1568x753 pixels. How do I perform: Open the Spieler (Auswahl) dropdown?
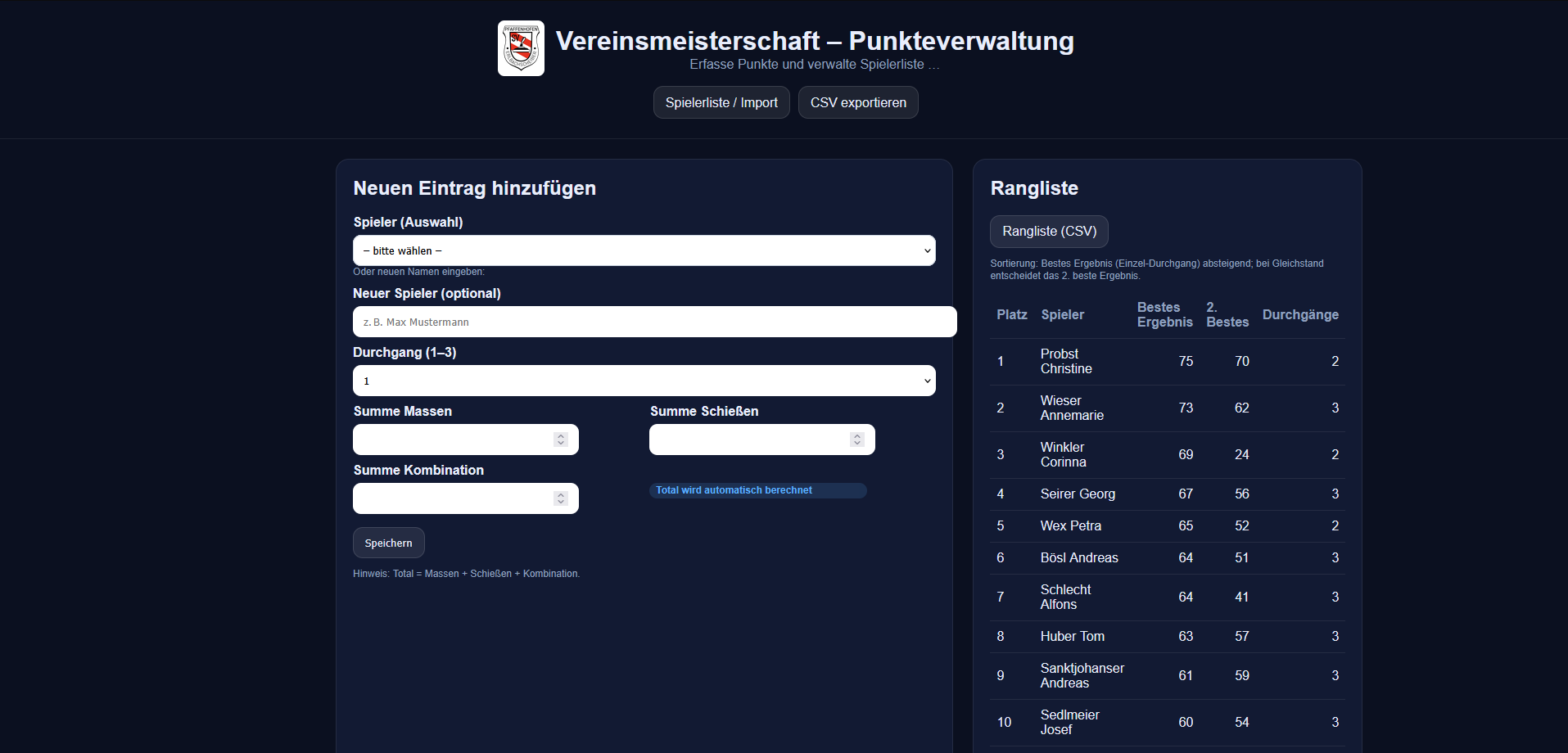[x=644, y=250]
